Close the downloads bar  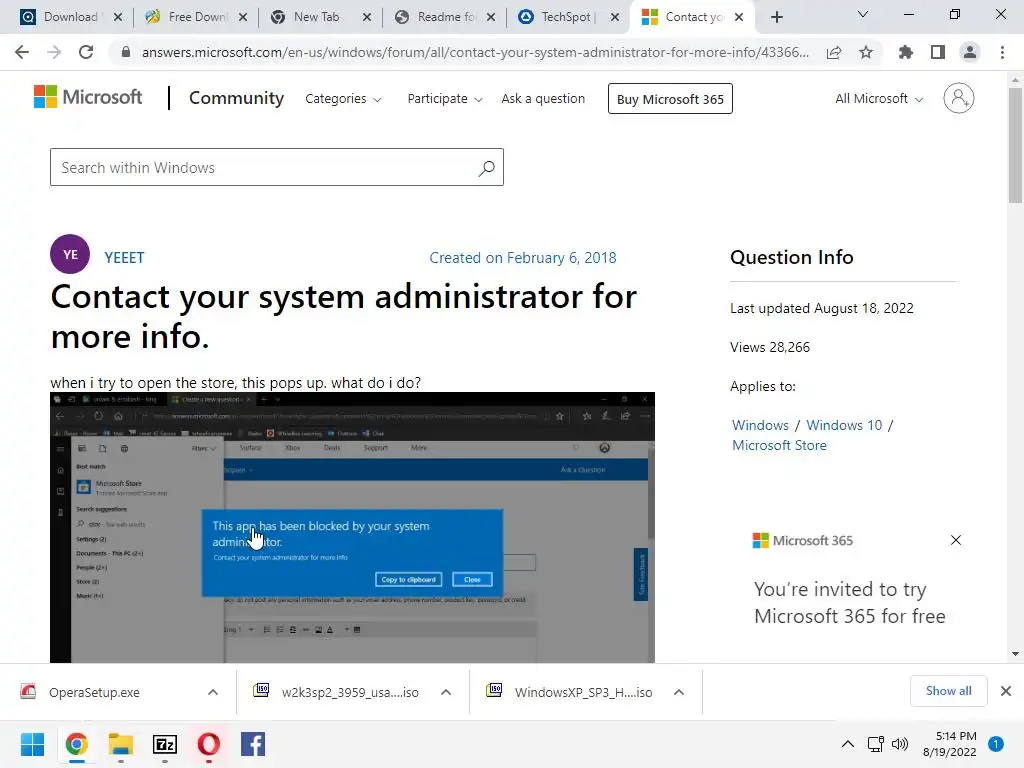1006,691
